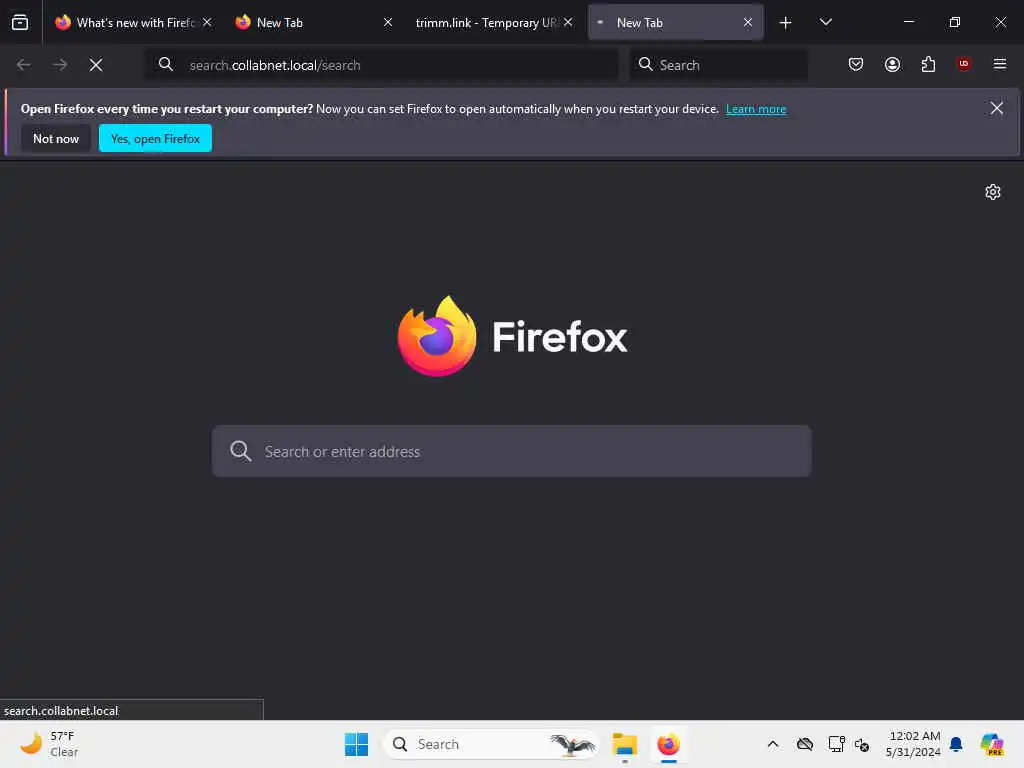Open the Extensions panel
The width and height of the screenshot is (1024, 768).
click(928, 64)
